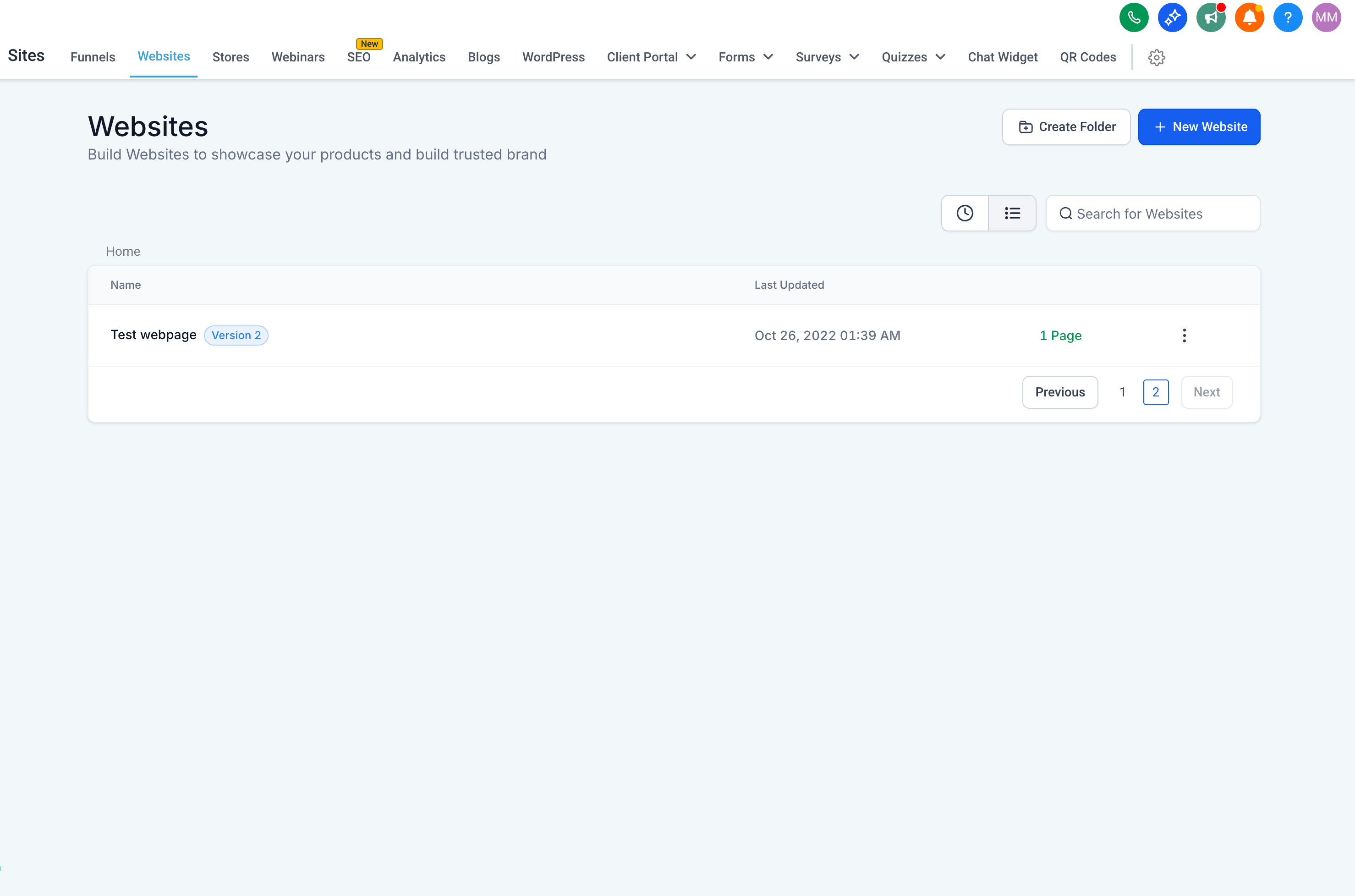The height and width of the screenshot is (896, 1355).
Task: Open the settings gear in Sites toolbar
Action: pos(1157,57)
